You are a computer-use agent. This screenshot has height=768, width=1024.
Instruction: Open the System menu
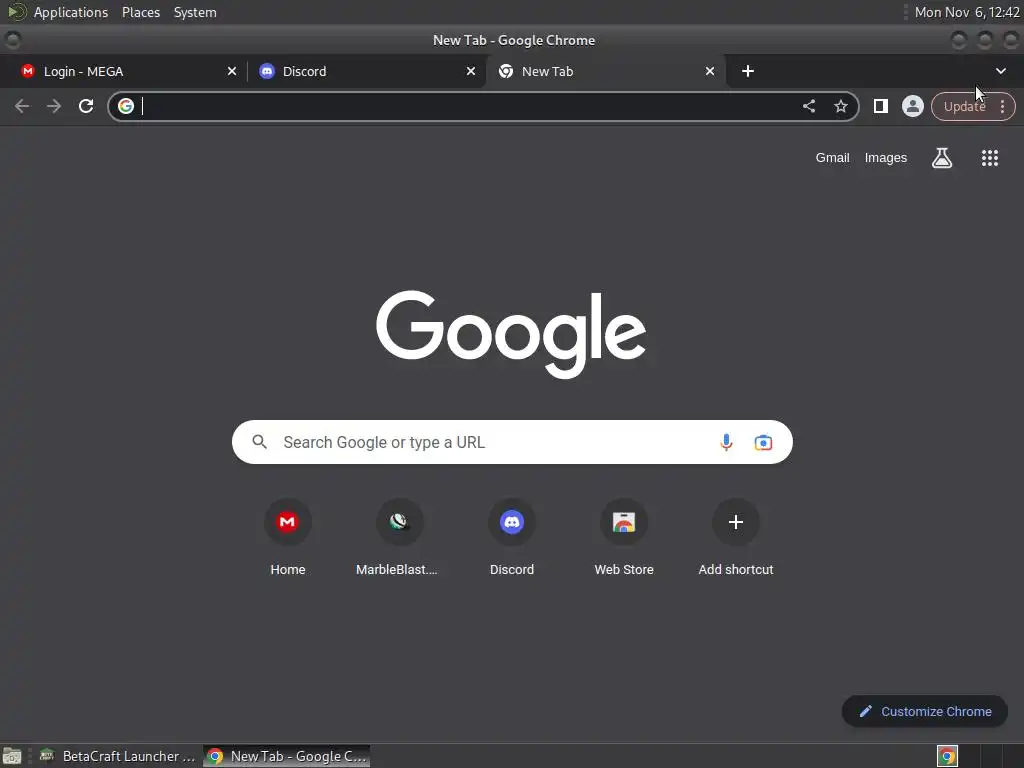click(x=195, y=12)
